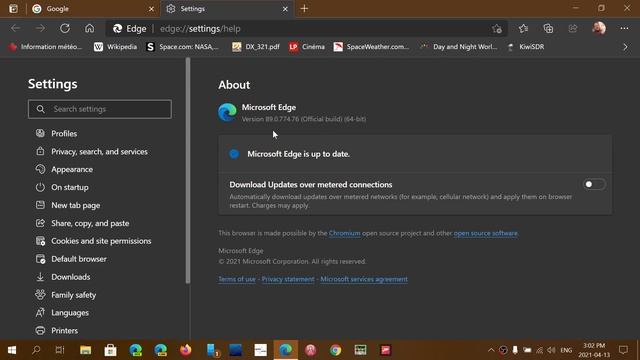
Task: Go back with the browser back arrow
Action: tap(16, 28)
